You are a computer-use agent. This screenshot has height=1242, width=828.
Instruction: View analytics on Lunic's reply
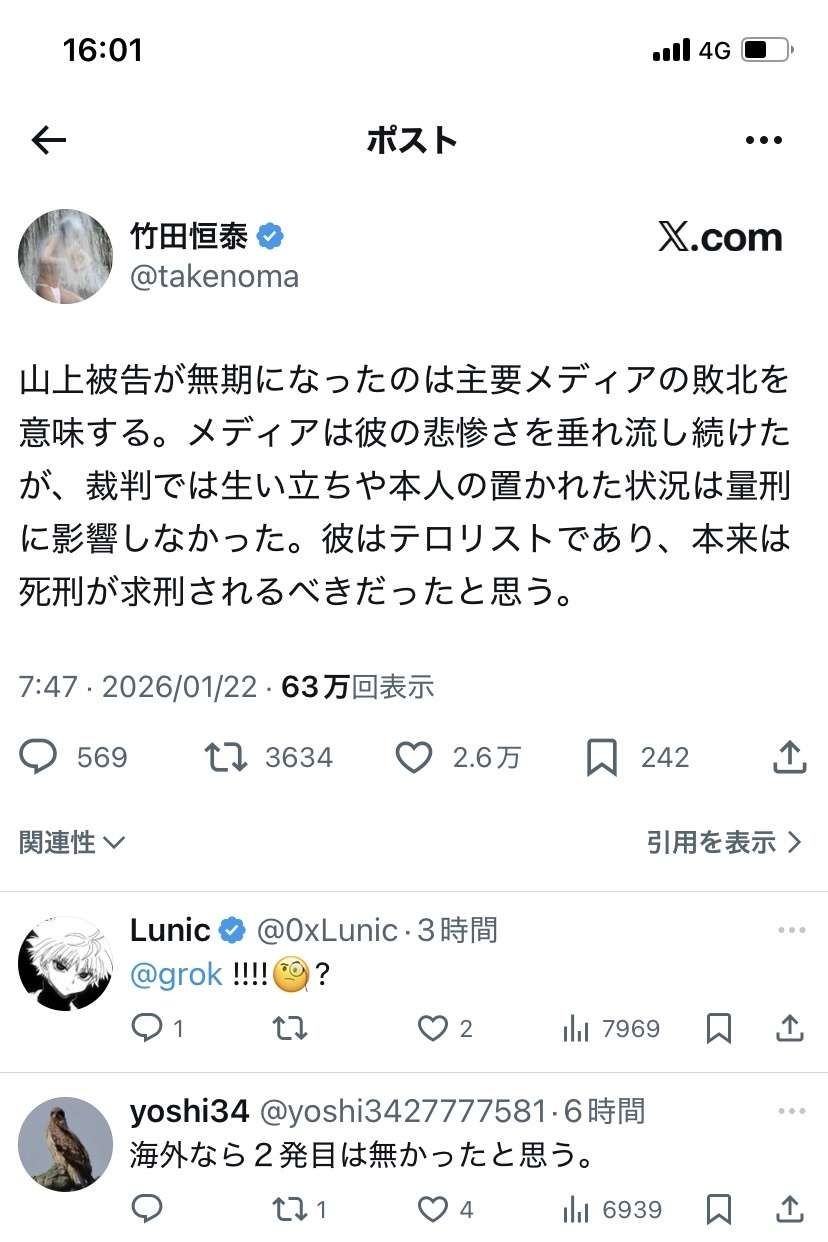coord(576,1028)
